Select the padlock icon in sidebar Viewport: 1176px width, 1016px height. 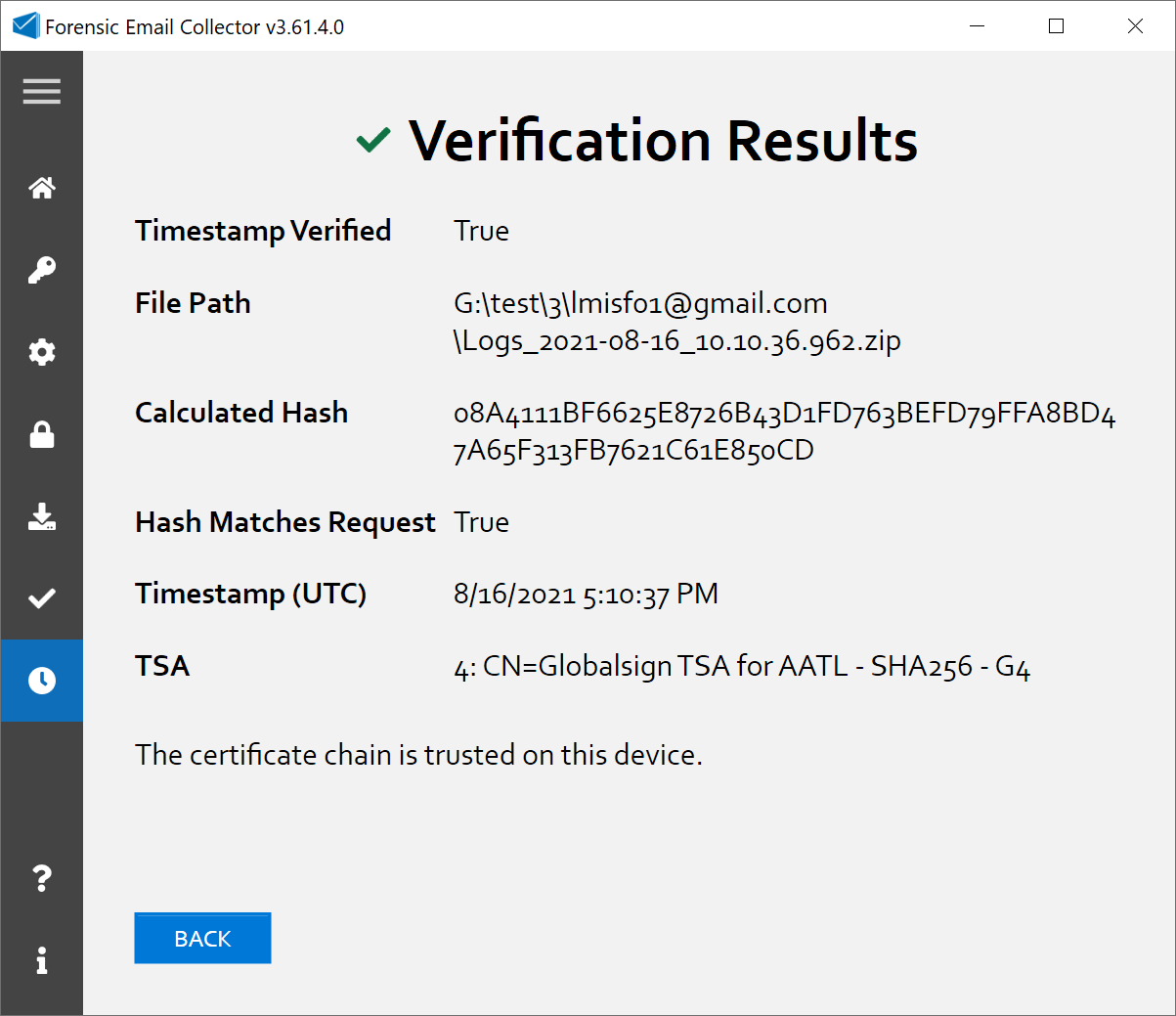point(42,434)
